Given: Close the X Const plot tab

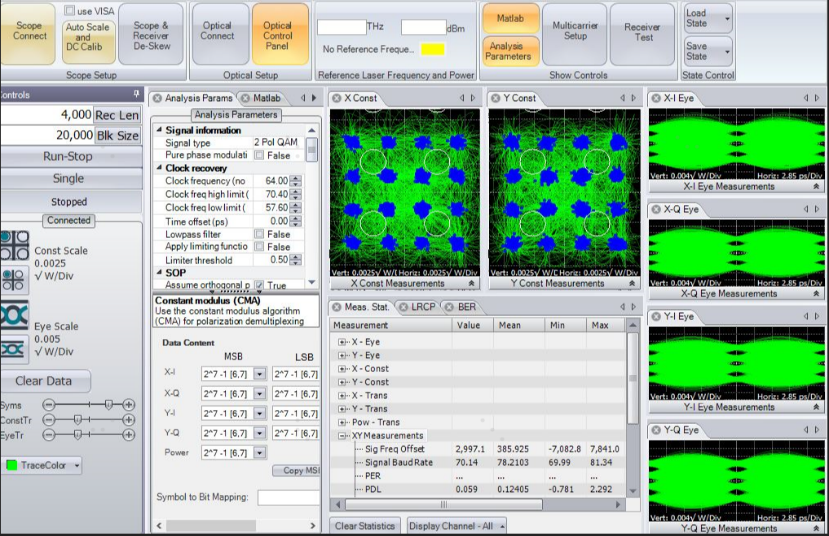Looking at the screenshot, I should (x=336, y=98).
